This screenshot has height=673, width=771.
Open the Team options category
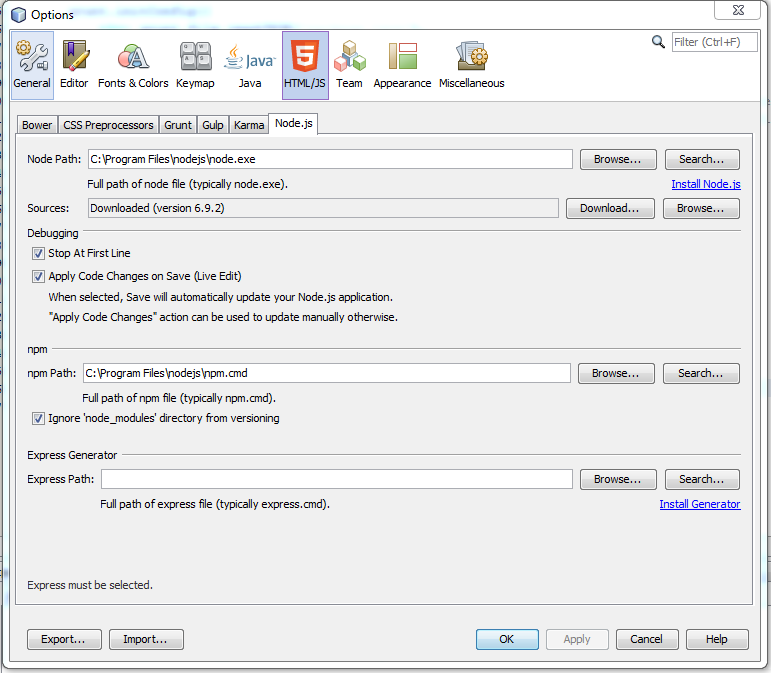coord(349,65)
